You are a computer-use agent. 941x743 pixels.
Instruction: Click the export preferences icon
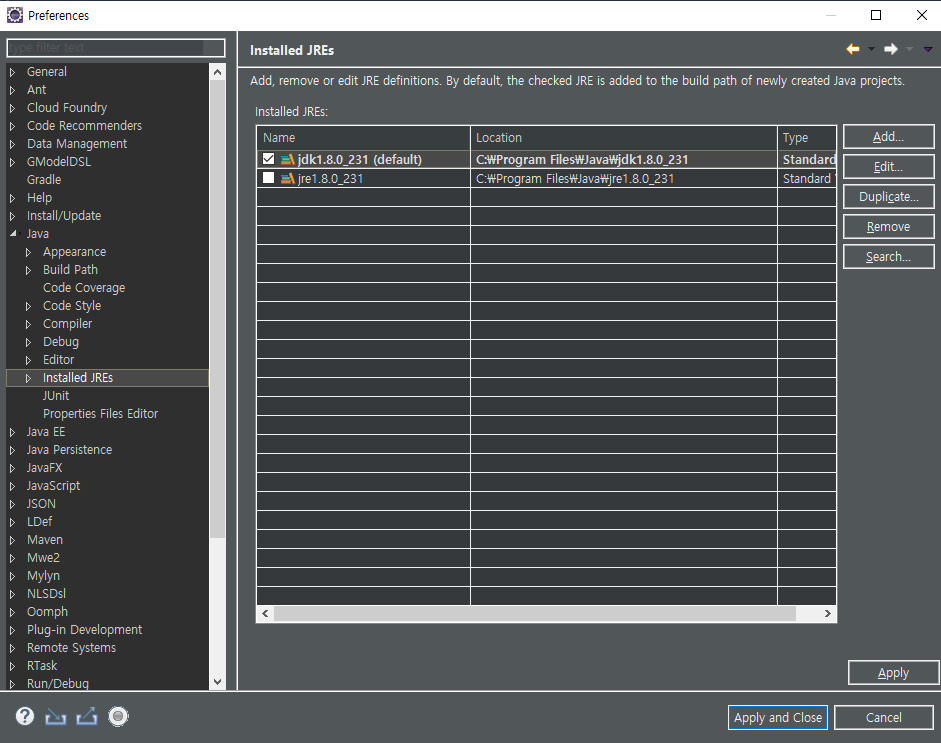tap(86, 716)
